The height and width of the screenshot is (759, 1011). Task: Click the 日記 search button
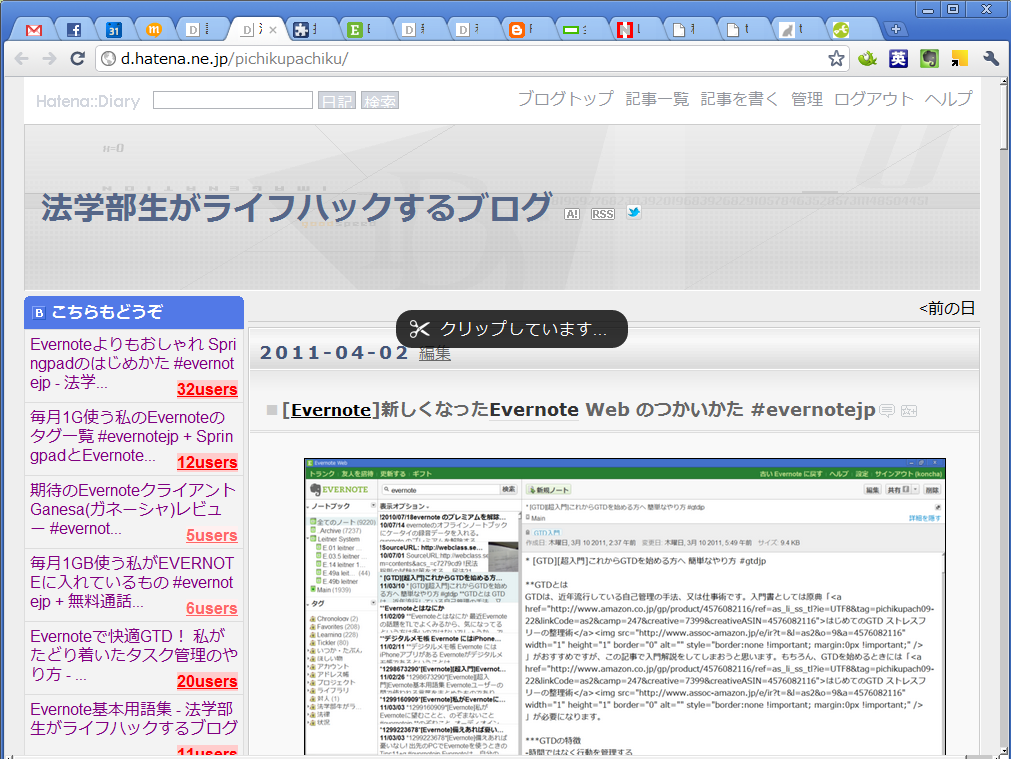(x=337, y=101)
